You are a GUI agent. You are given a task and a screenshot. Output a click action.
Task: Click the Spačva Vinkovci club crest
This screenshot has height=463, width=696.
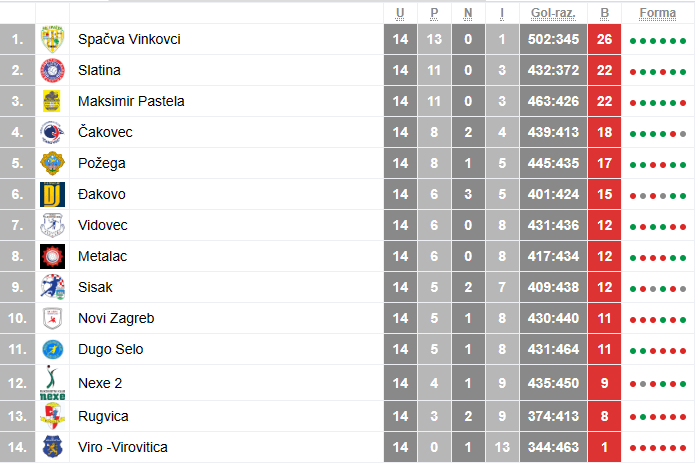coord(51,39)
